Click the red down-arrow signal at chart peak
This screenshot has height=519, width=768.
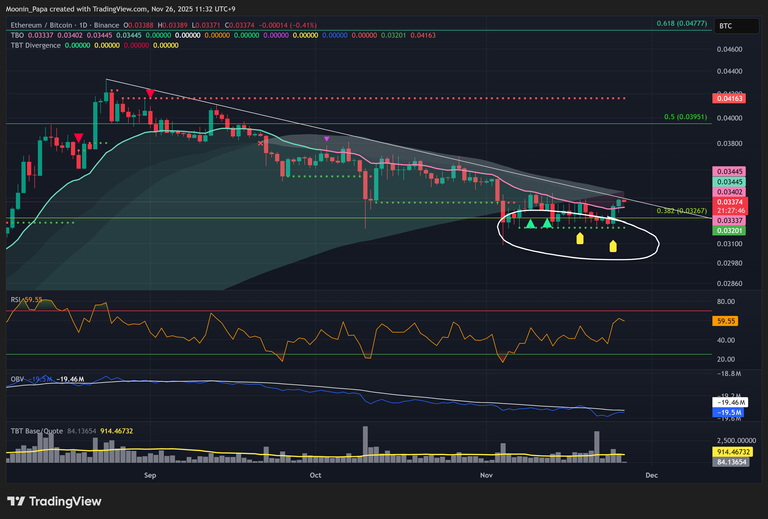click(x=149, y=93)
